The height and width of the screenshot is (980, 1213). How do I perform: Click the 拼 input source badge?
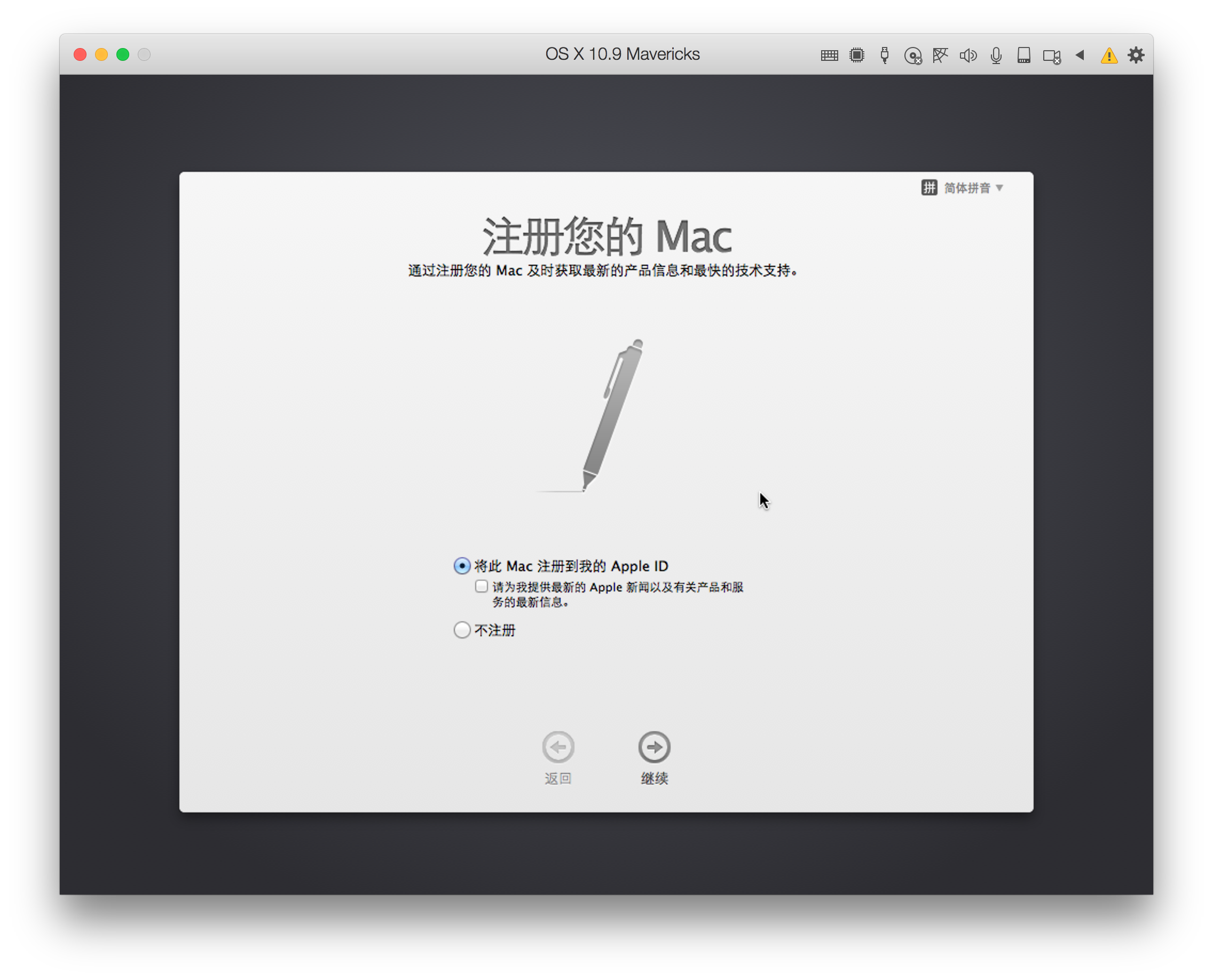pos(929,188)
